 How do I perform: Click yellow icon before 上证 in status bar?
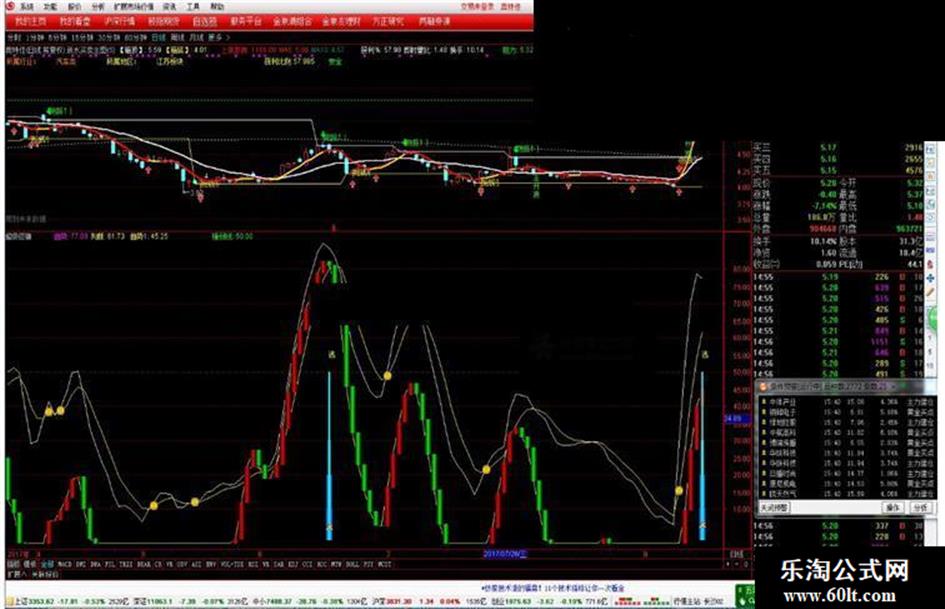tap(10, 601)
